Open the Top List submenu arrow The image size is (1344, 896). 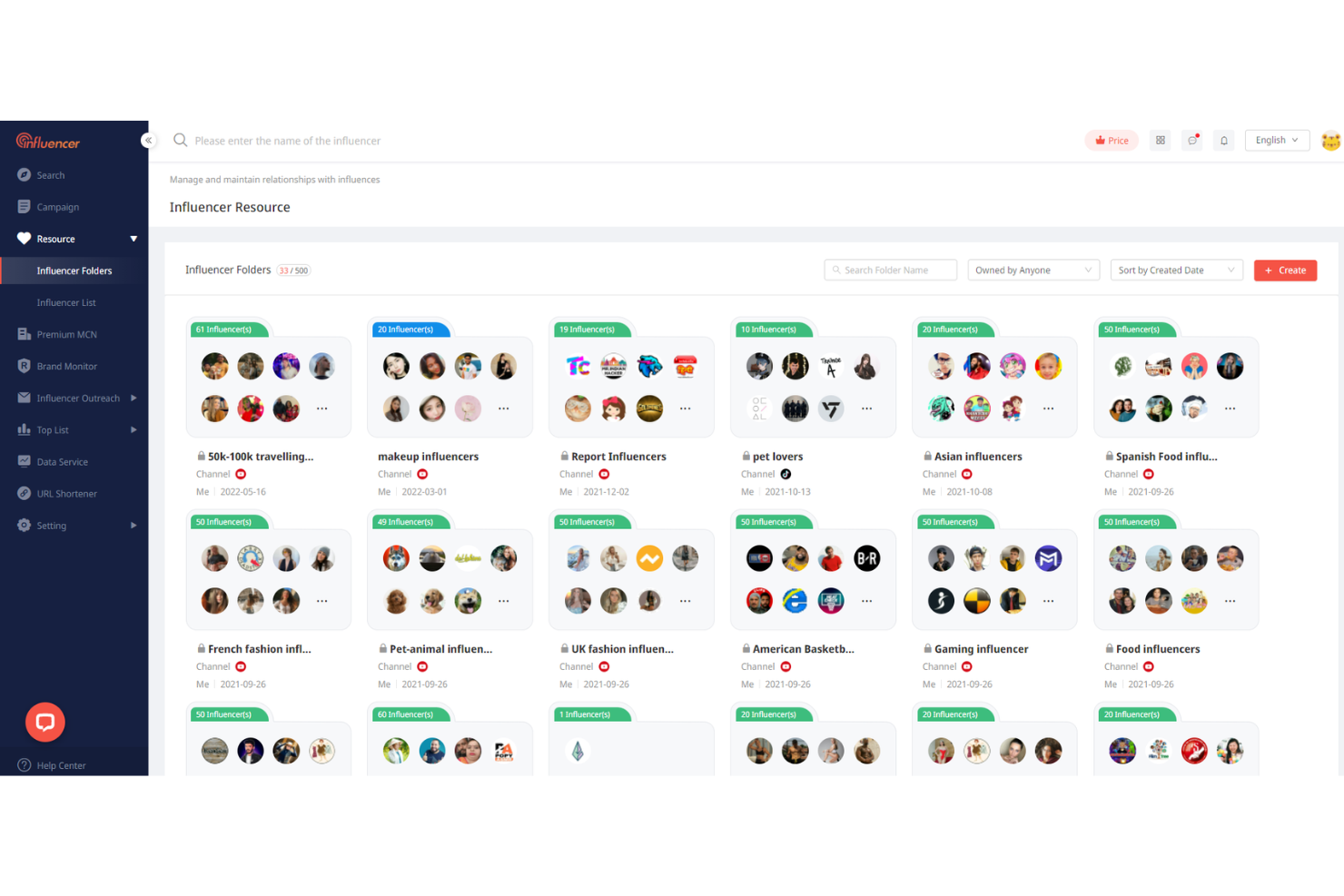click(x=133, y=429)
